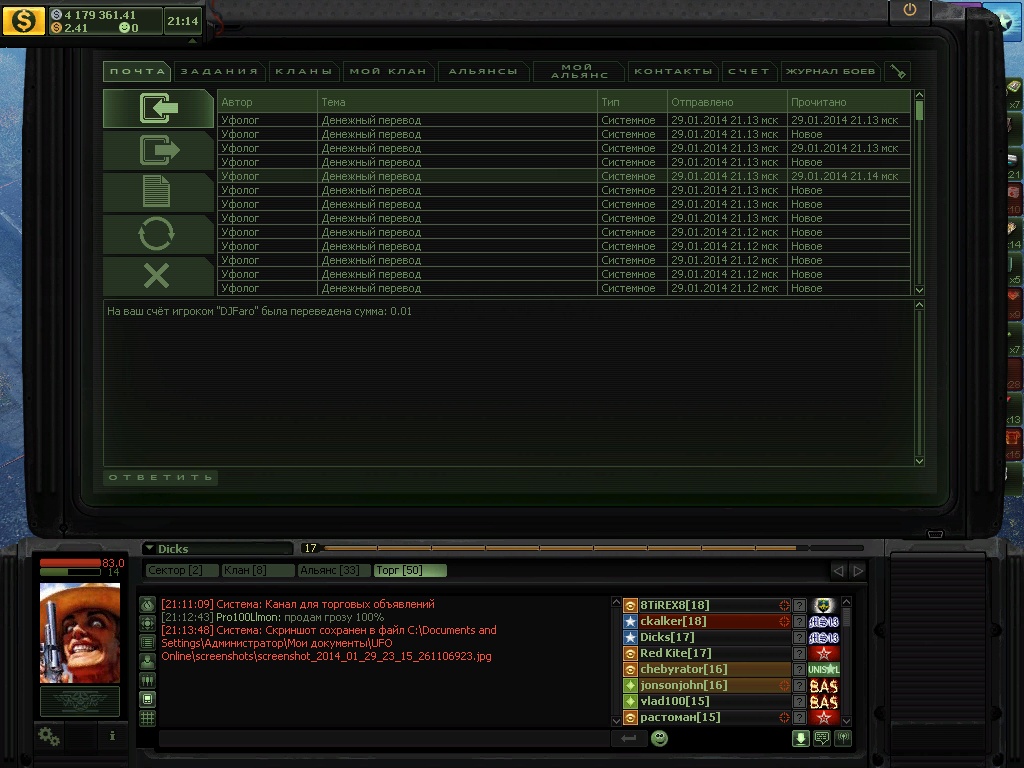
Task: Sort mail by Прочитано column header
Action: coord(849,102)
